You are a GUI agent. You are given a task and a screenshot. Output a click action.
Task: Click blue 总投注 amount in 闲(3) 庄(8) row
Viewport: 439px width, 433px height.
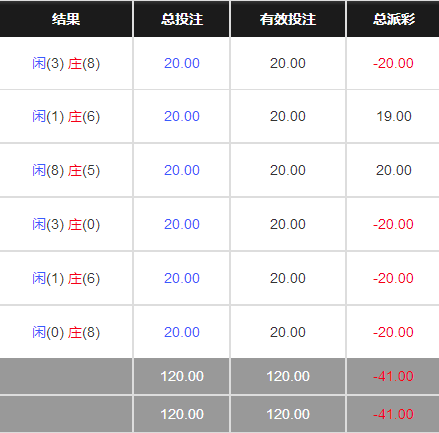click(182, 63)
